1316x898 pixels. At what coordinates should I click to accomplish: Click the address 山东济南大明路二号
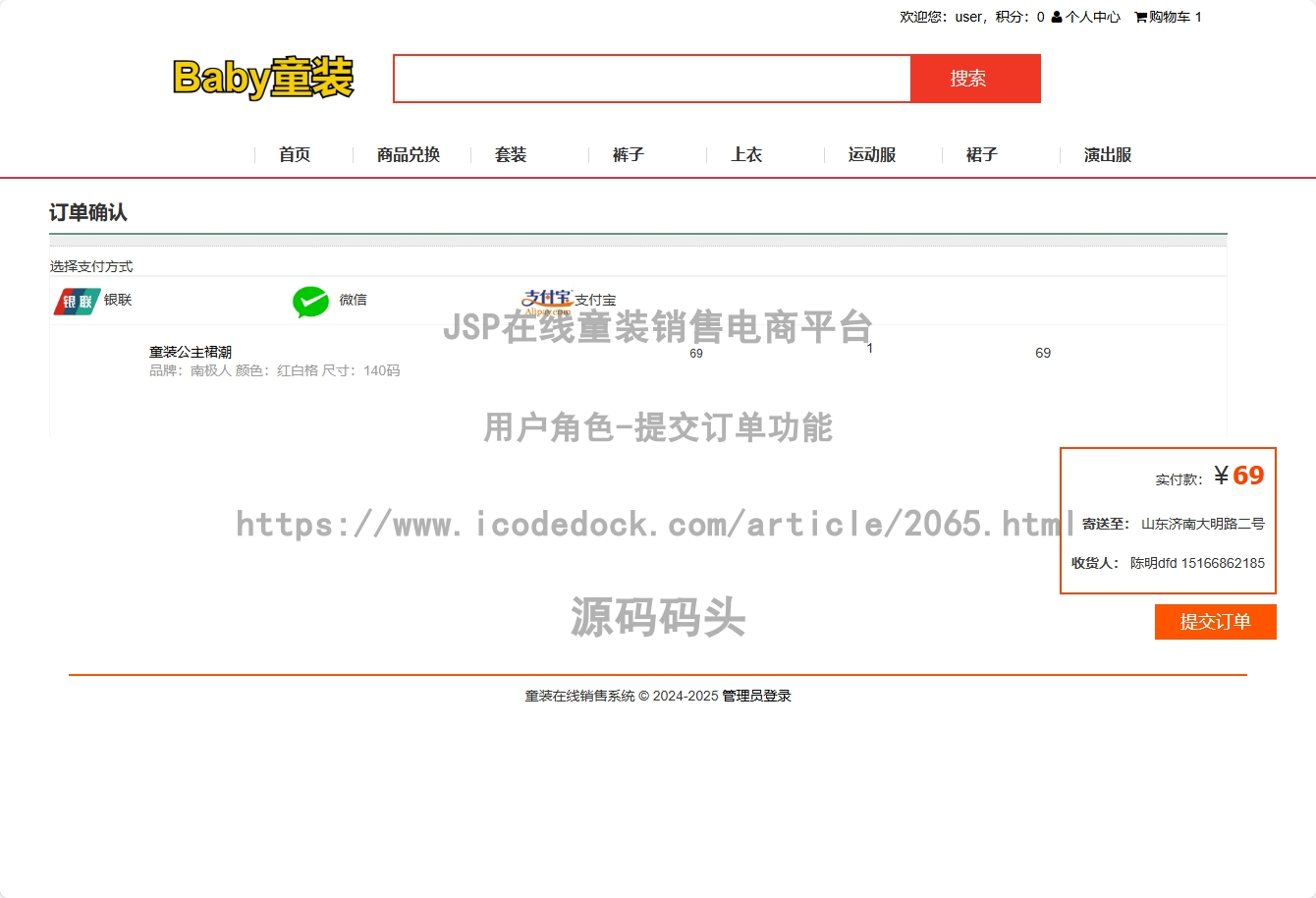click(1203, 524)
